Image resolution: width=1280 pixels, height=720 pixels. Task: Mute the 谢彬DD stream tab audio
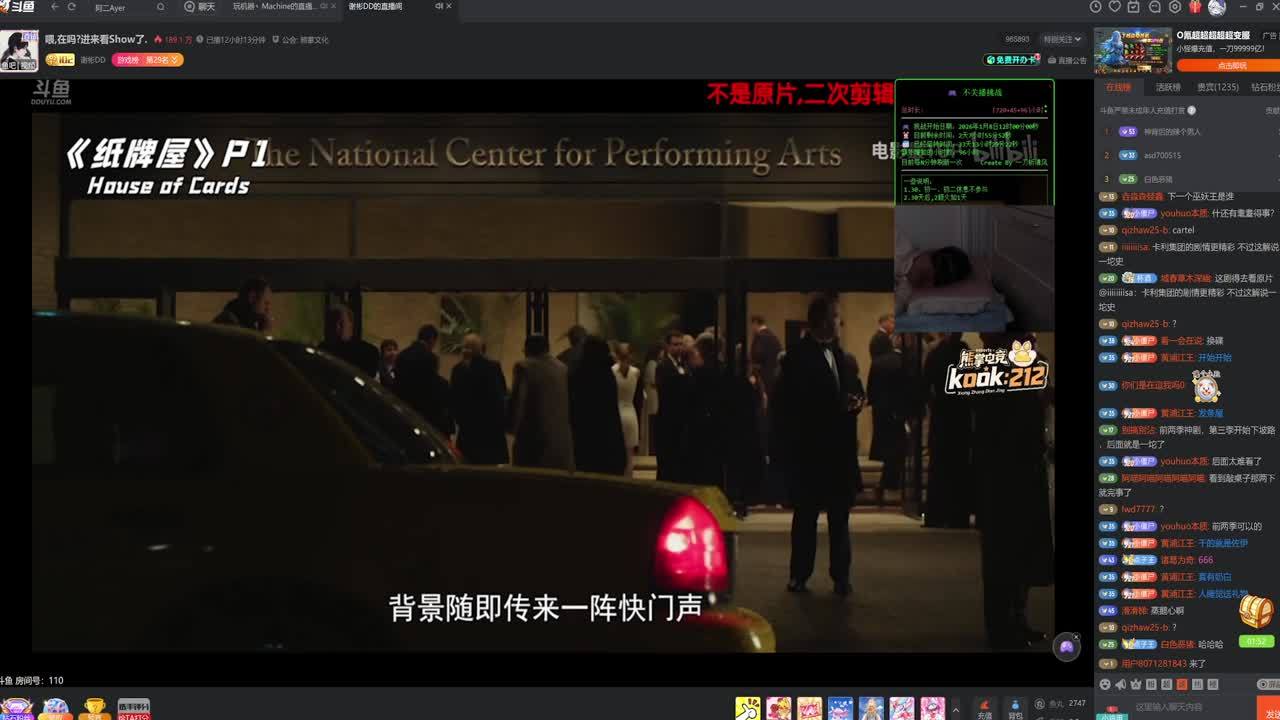(439, 6)
